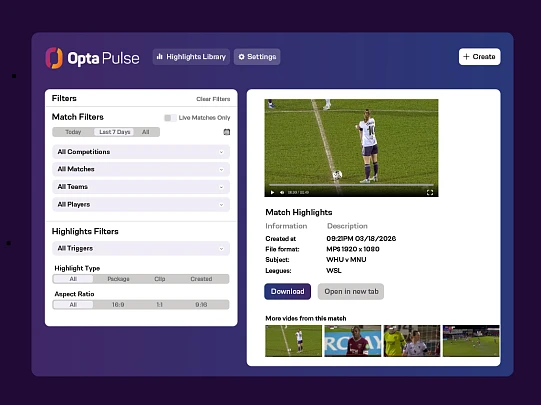Click the bar chart Highlights Library icon
This screenshot has width=541, height=405.
[x=159, y=57]
